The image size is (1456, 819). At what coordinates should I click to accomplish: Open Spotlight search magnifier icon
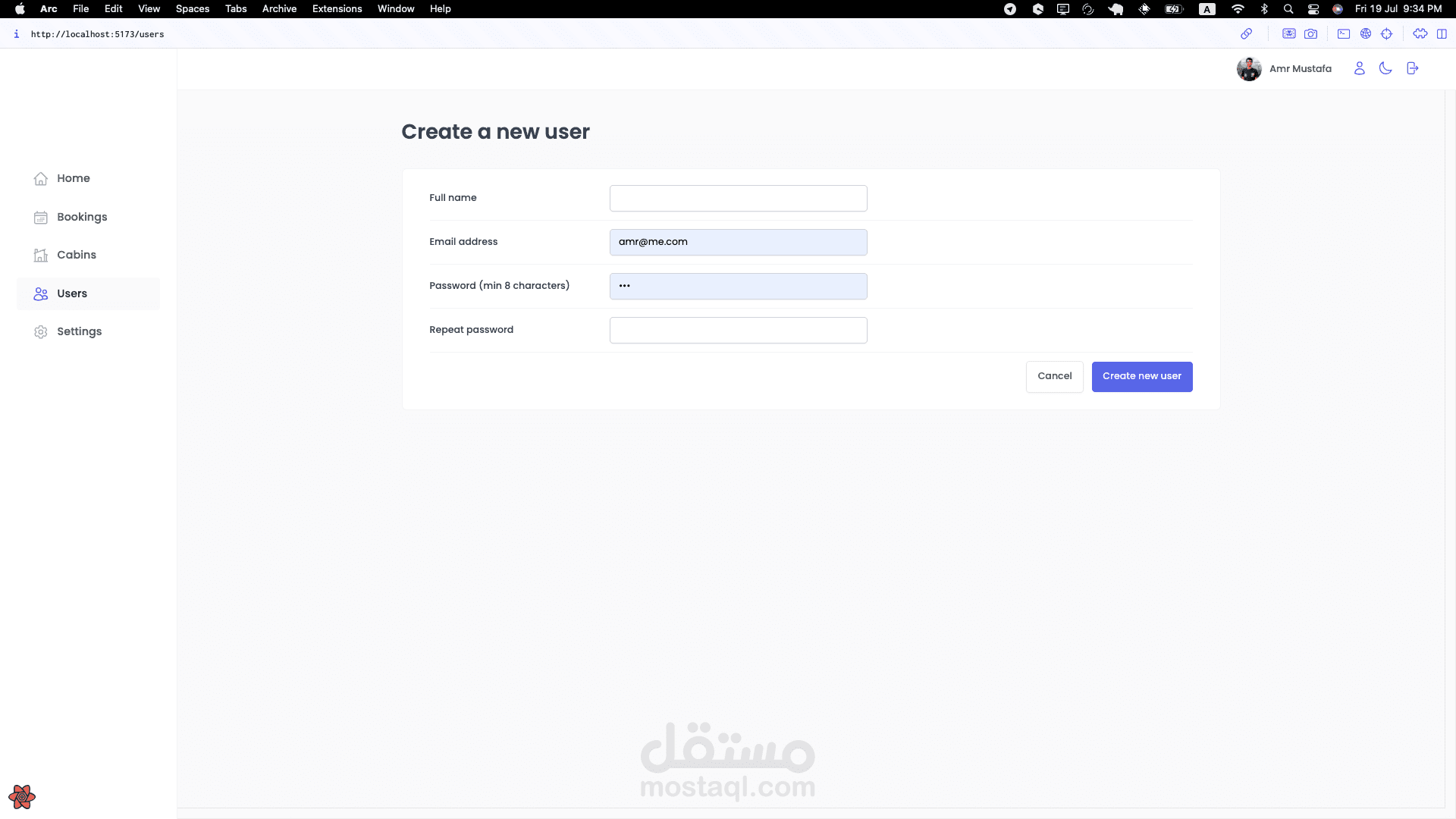1288,9
